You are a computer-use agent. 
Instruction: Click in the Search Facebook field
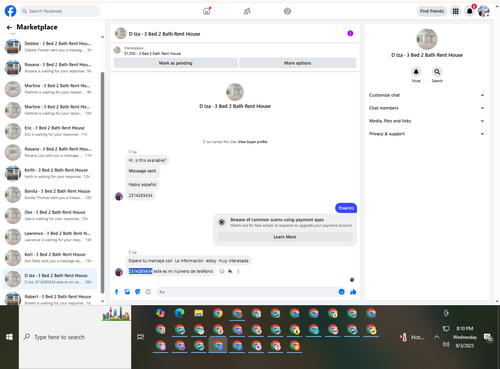[x=60, y=11]
